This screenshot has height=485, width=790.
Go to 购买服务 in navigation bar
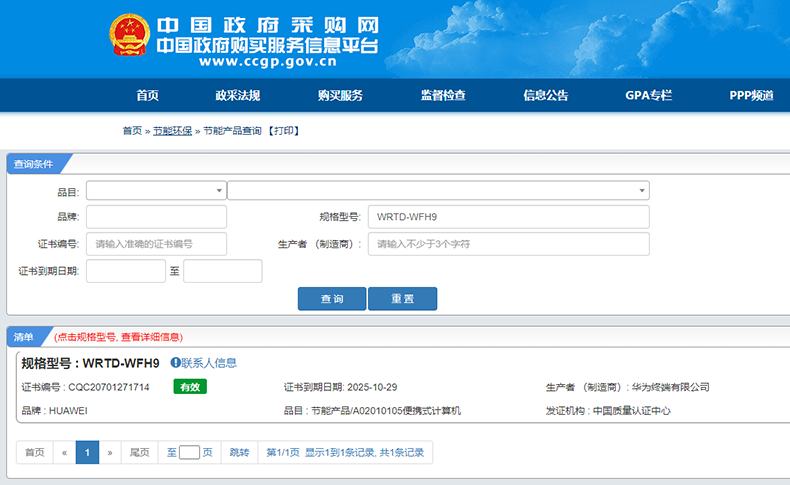coord(340,96)
